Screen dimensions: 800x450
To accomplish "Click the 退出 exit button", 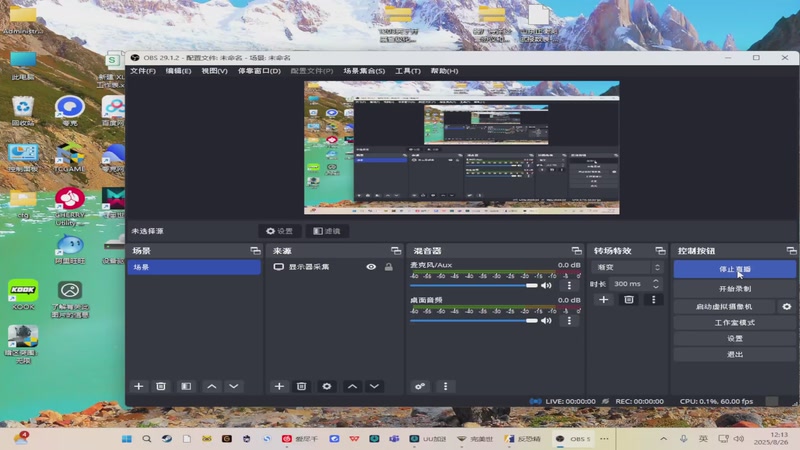I will [735, 354].
